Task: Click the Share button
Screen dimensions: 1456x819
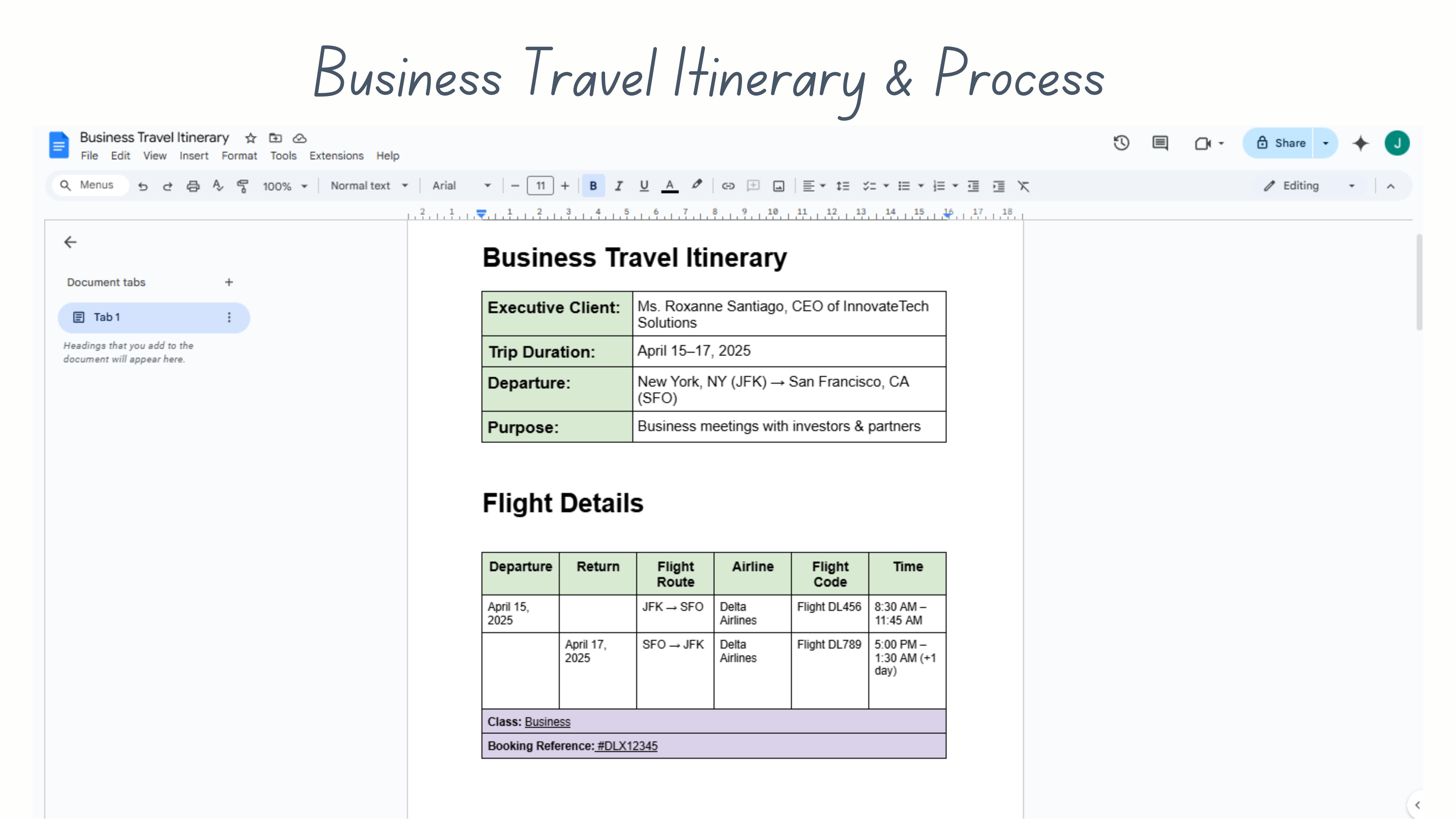Action: (1281, 143)
